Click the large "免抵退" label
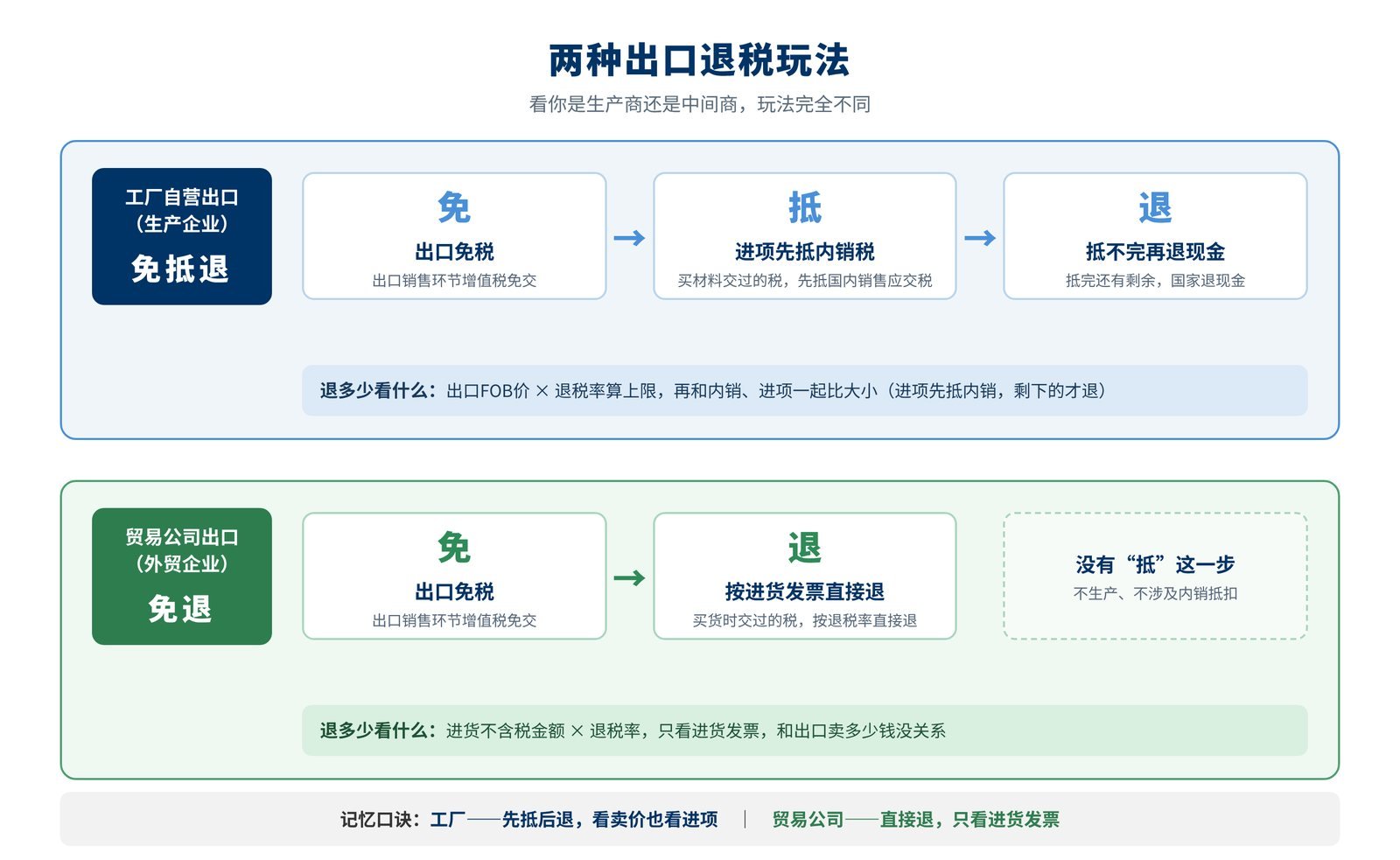 pyautogui.click(x=180, y=269)
